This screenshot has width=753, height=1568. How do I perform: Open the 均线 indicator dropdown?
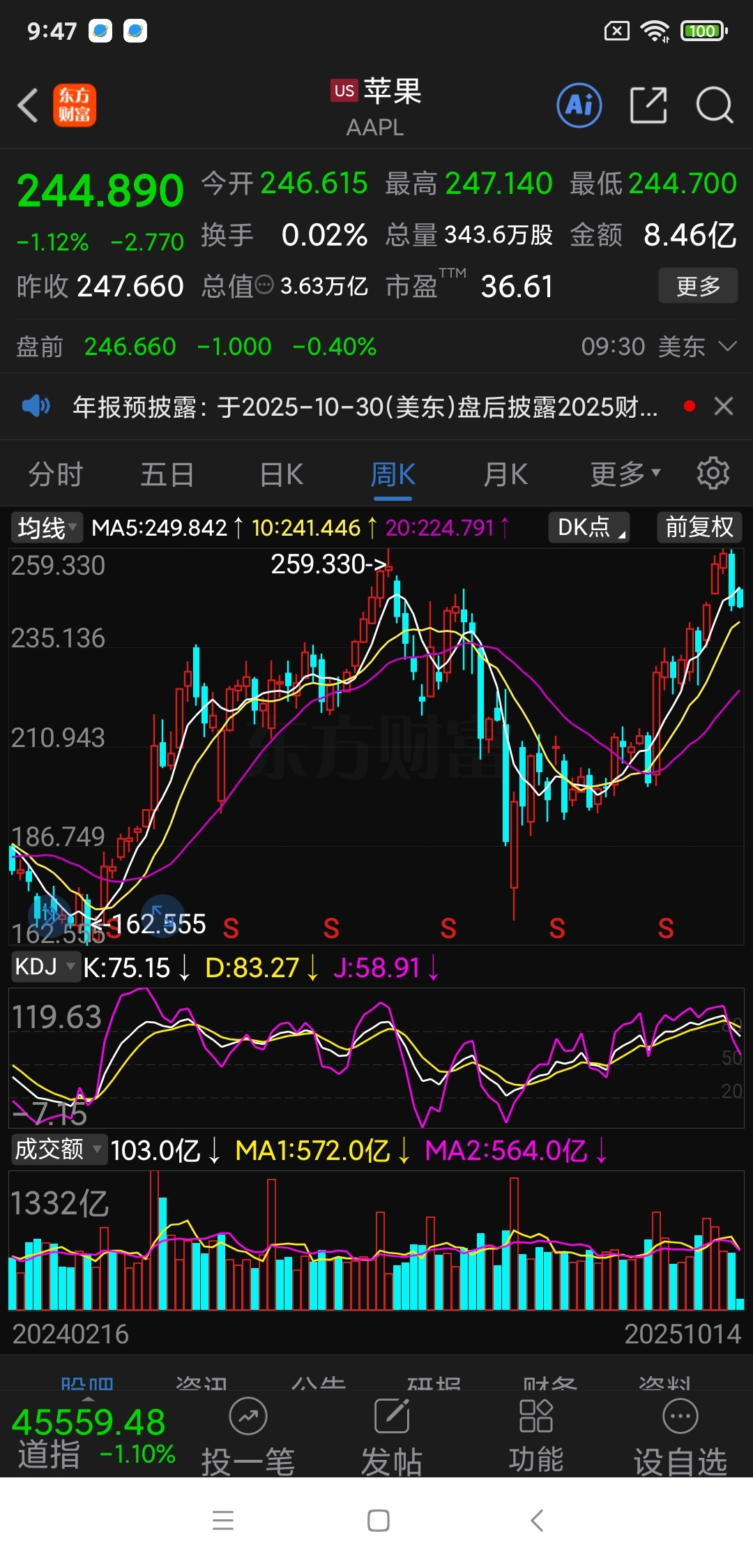(46, 527)
